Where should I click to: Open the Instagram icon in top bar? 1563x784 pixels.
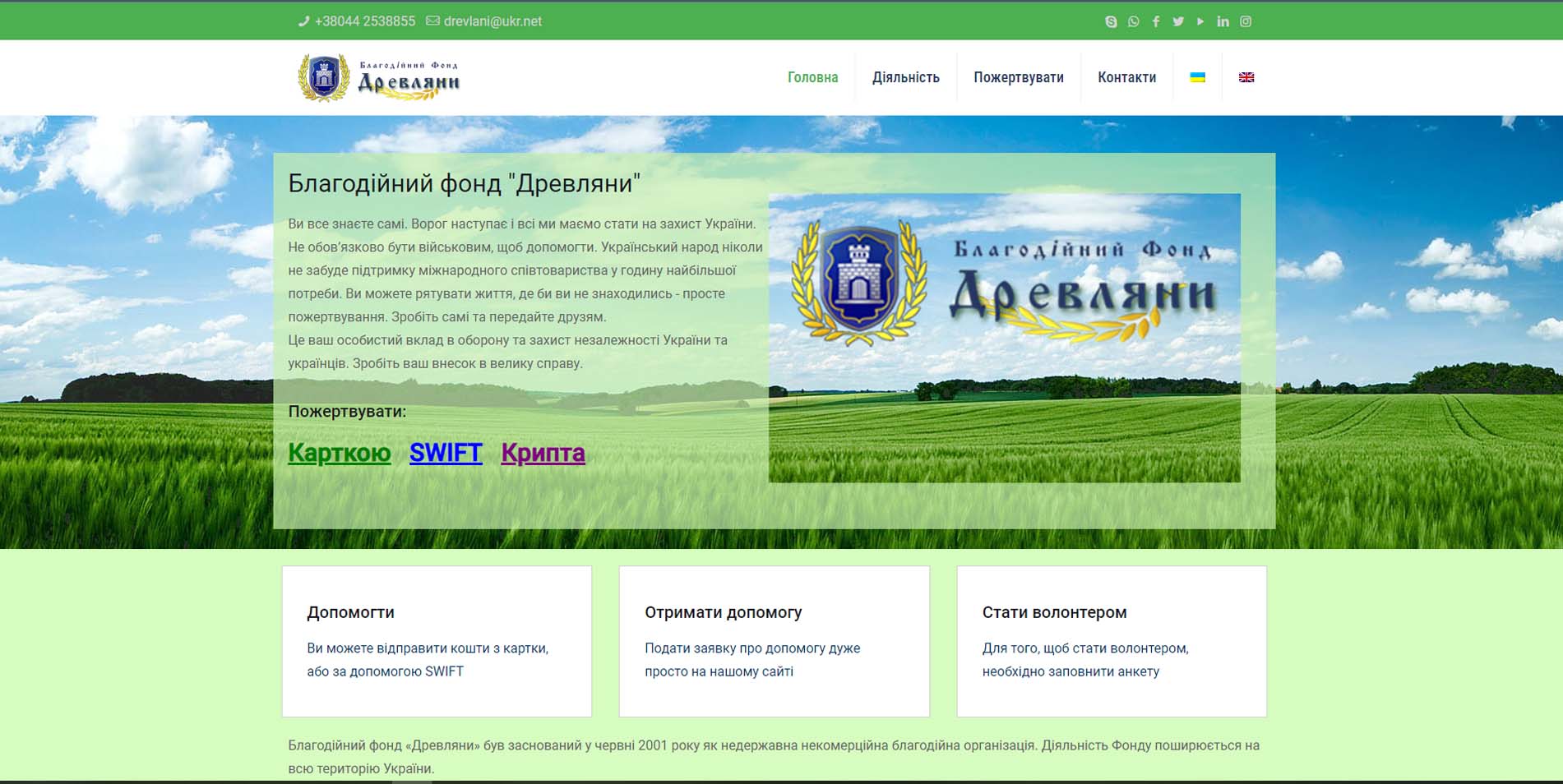click(x=1246, y=21)
